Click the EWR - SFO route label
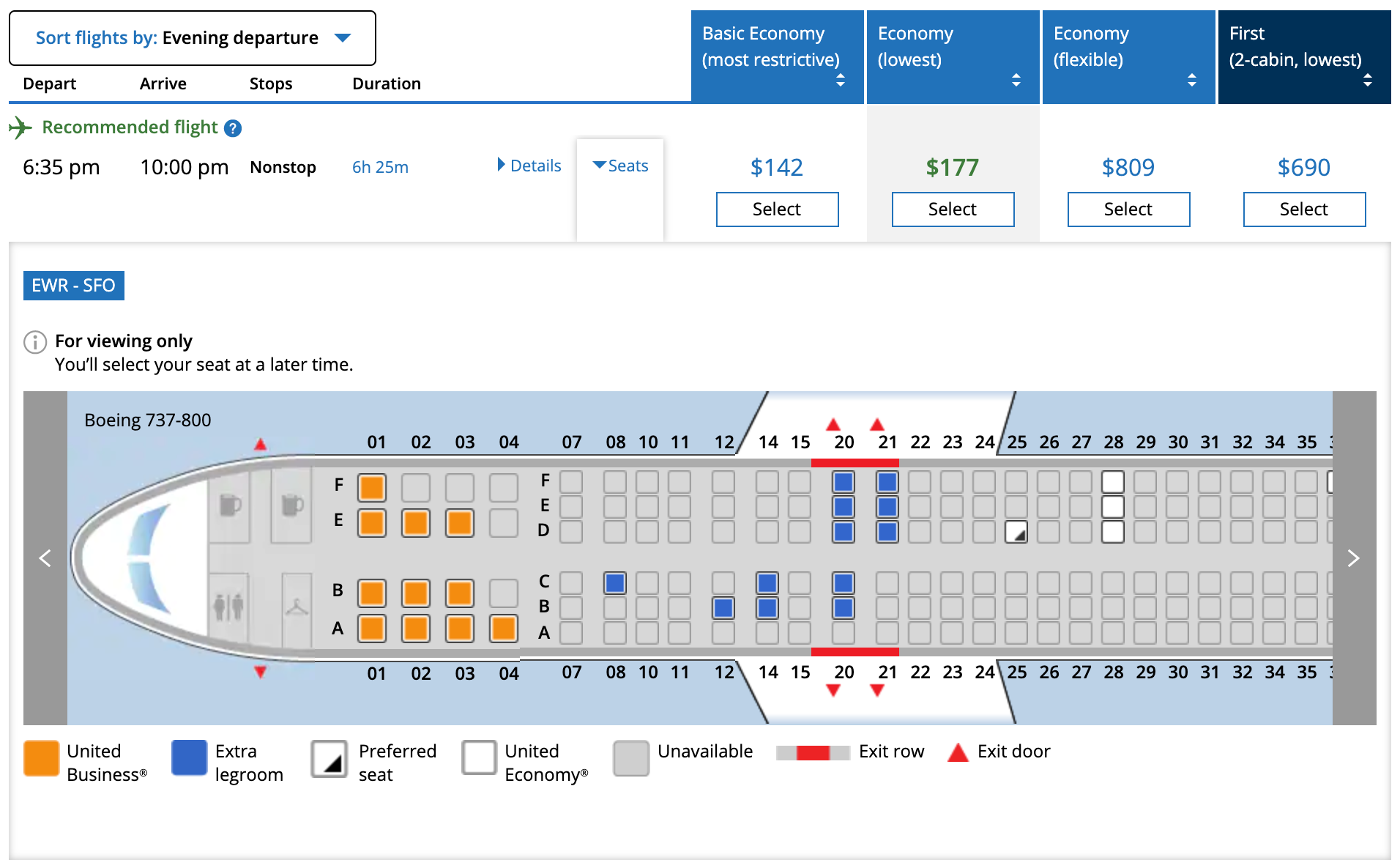This screenshot has height=860, width=1400. [74, 286]
